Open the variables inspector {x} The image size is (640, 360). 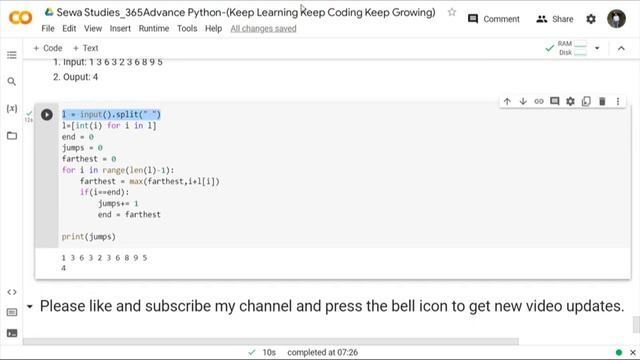[11, 108]
